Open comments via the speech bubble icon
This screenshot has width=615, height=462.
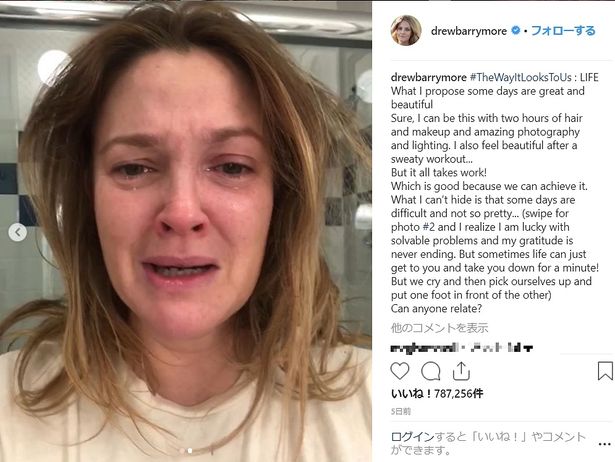(431, 371)
